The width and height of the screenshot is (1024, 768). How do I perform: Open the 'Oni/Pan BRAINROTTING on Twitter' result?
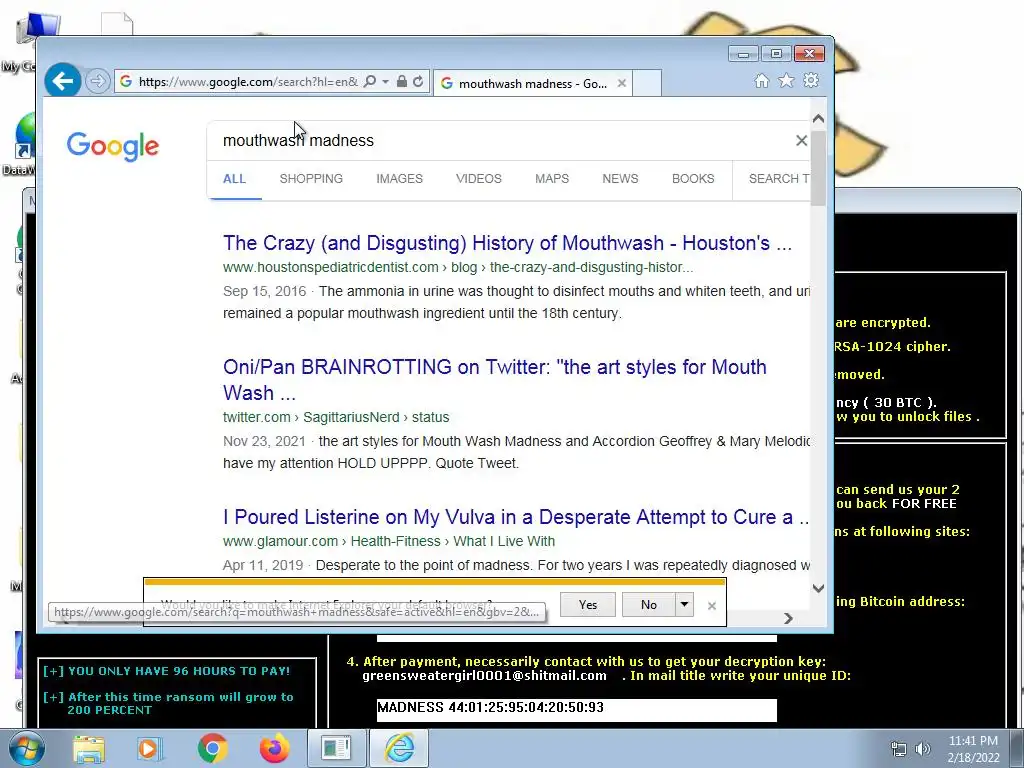tap(494, 379)
